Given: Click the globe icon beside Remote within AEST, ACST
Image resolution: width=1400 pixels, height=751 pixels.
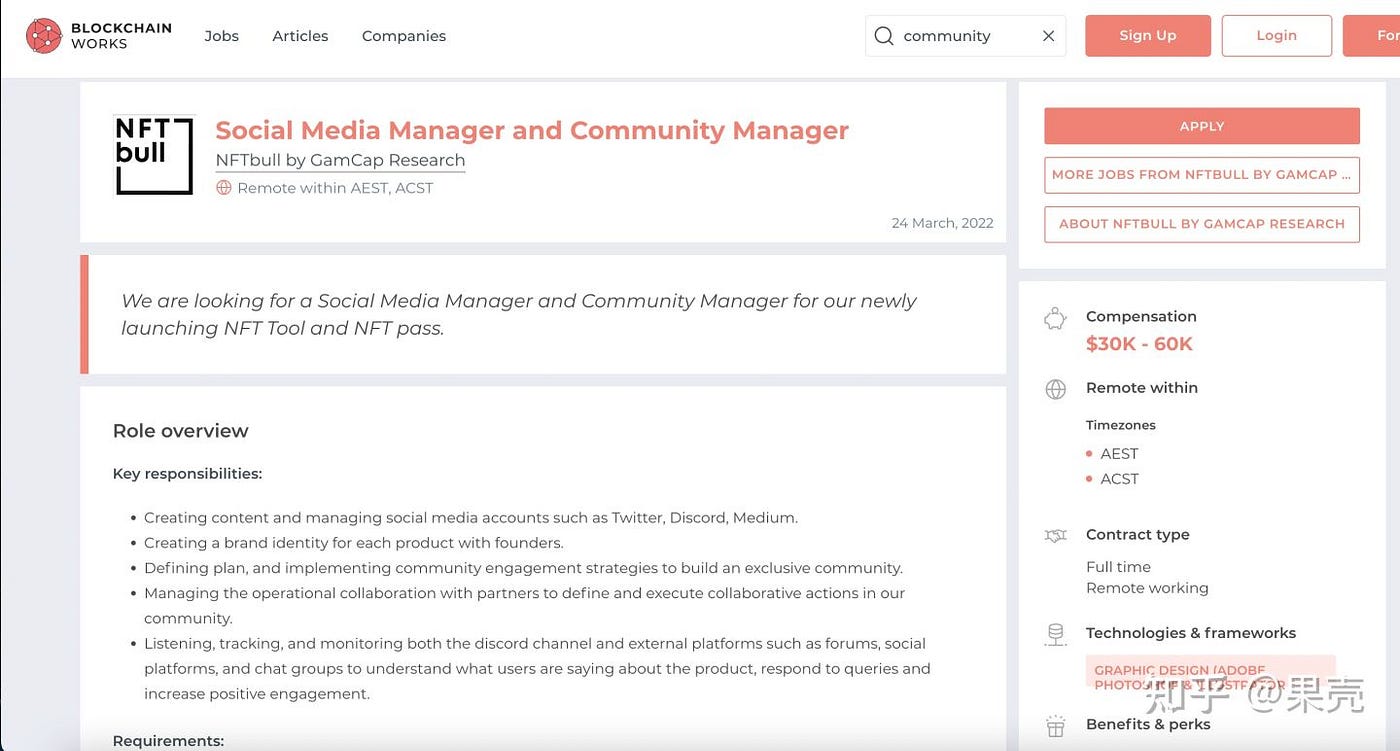Looking at the screenshot, I should [224, 188].
